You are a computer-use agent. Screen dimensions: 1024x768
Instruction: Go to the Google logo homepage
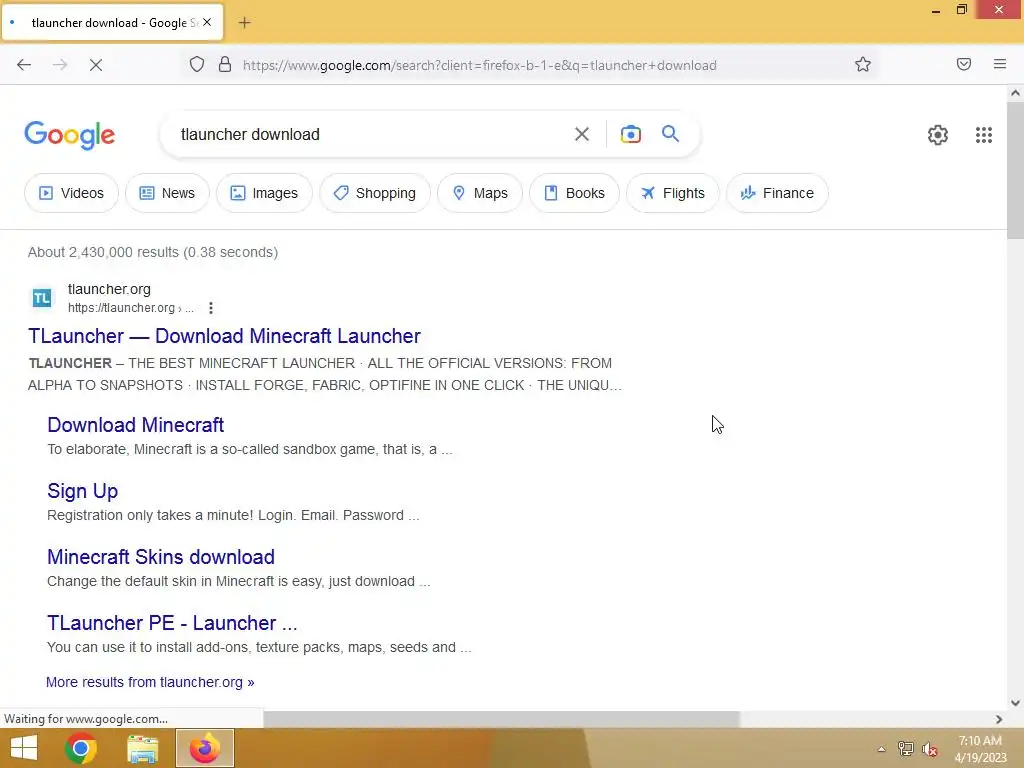click(x=70, y=135)
